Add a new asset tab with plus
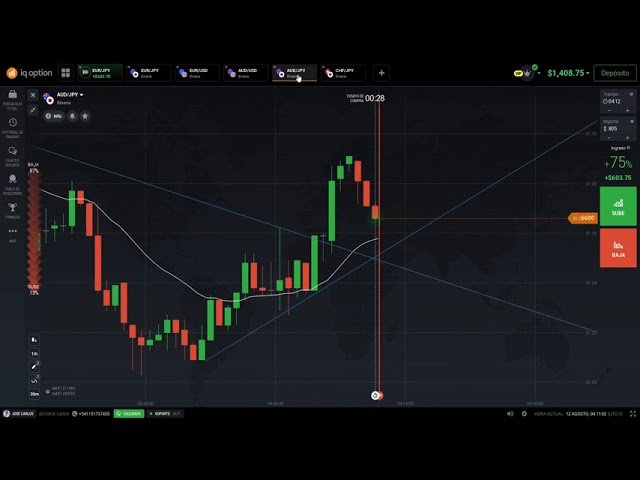The height and width of the screenshot is (480, 640). click(381, 73)
